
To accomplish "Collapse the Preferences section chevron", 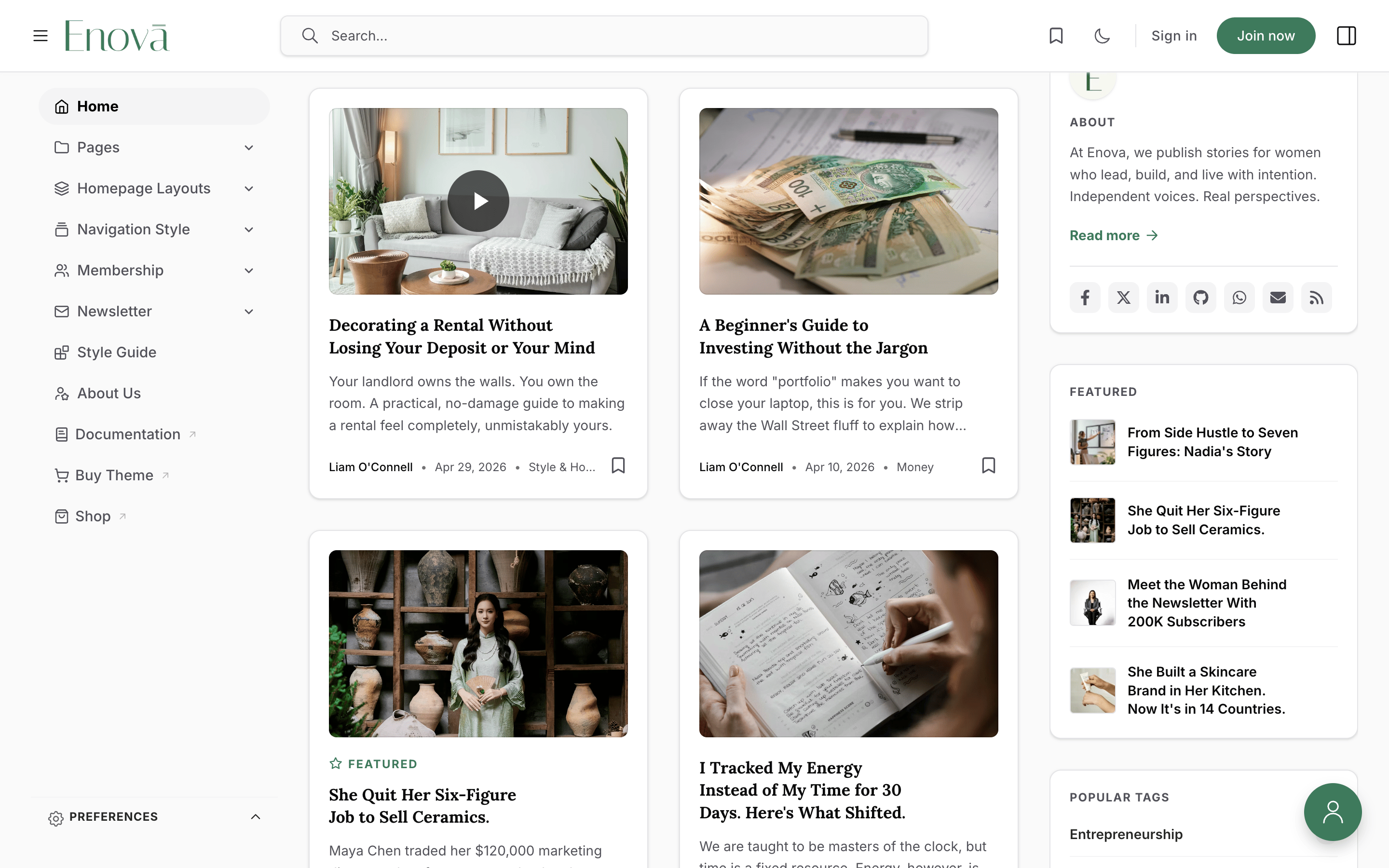I will pyautogui.click(x=256, y=816).
